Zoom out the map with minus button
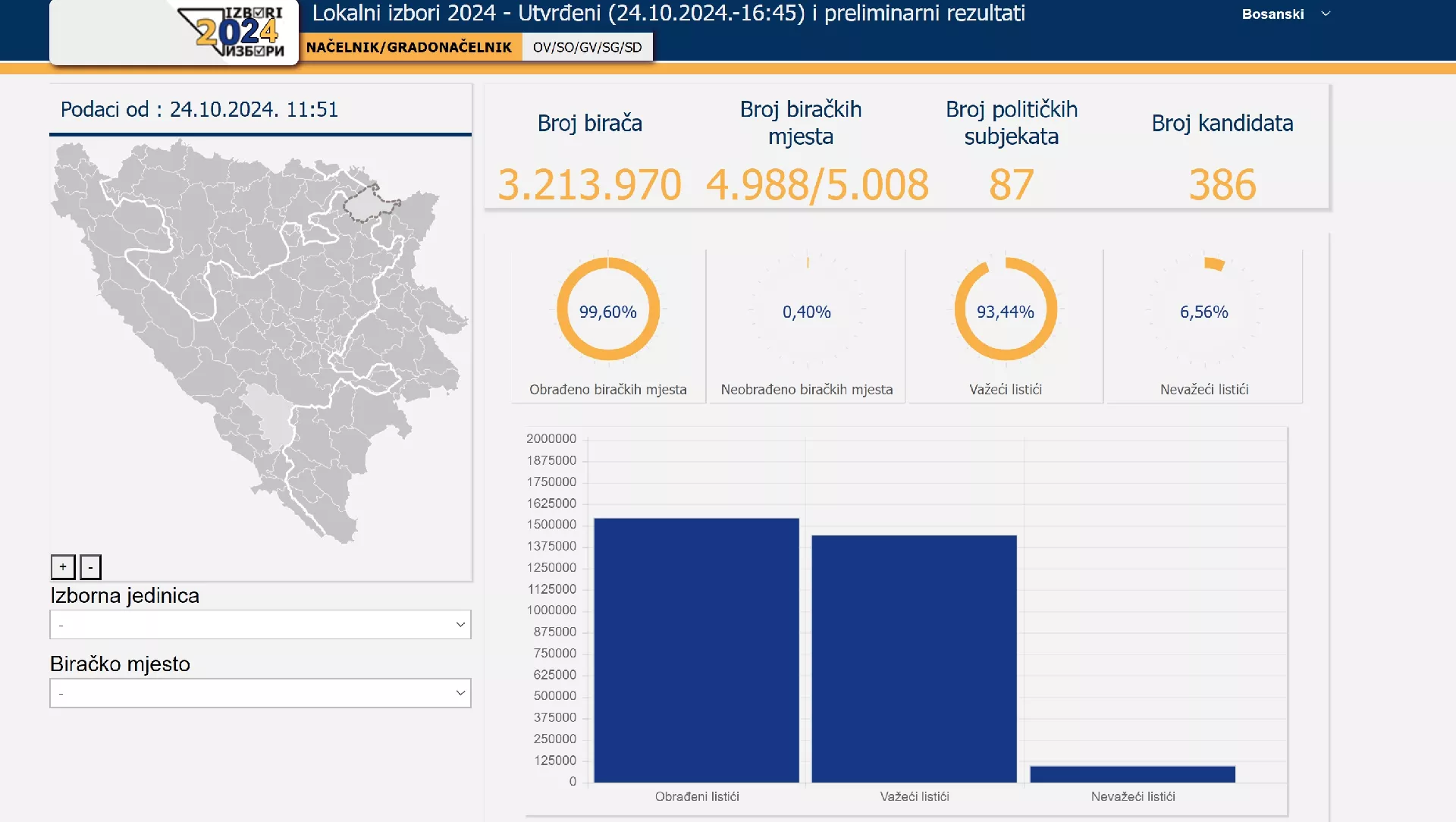The image size is (1456, 822). [x=90, y=566]
